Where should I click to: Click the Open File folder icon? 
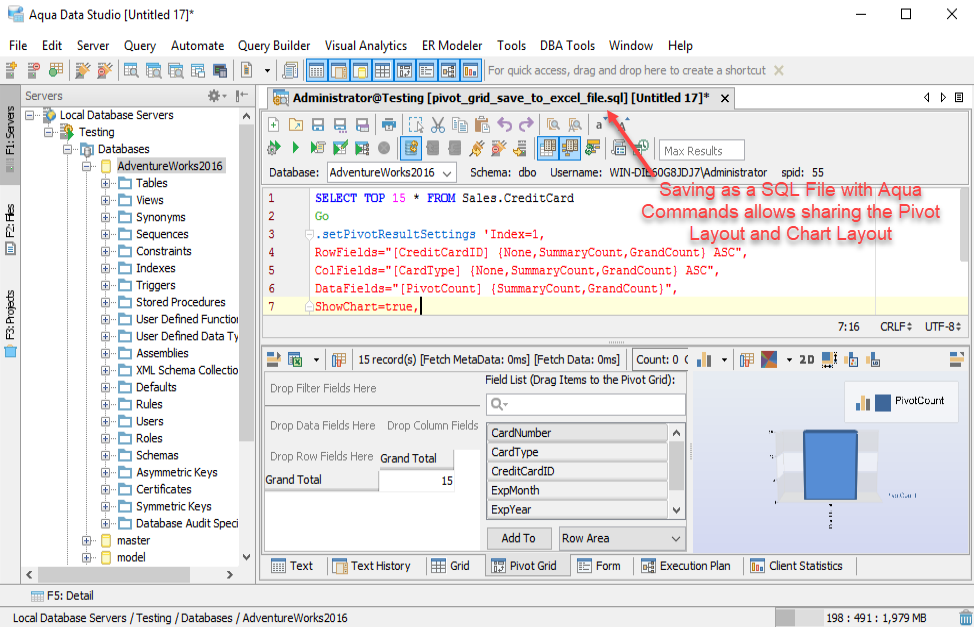coord(295,125)
